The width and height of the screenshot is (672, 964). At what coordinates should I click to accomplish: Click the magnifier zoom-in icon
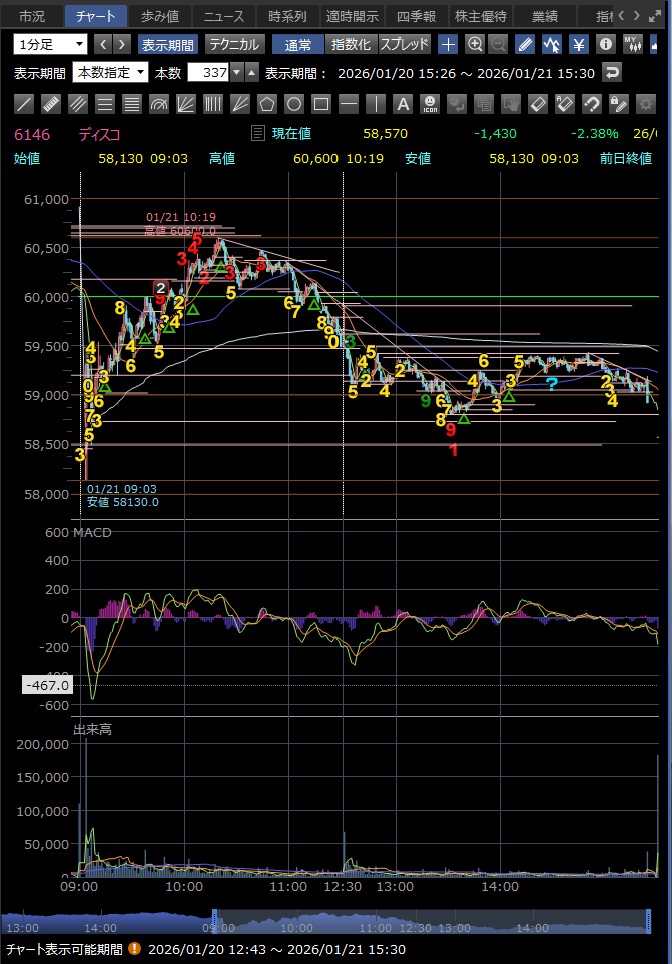[475, 44]
